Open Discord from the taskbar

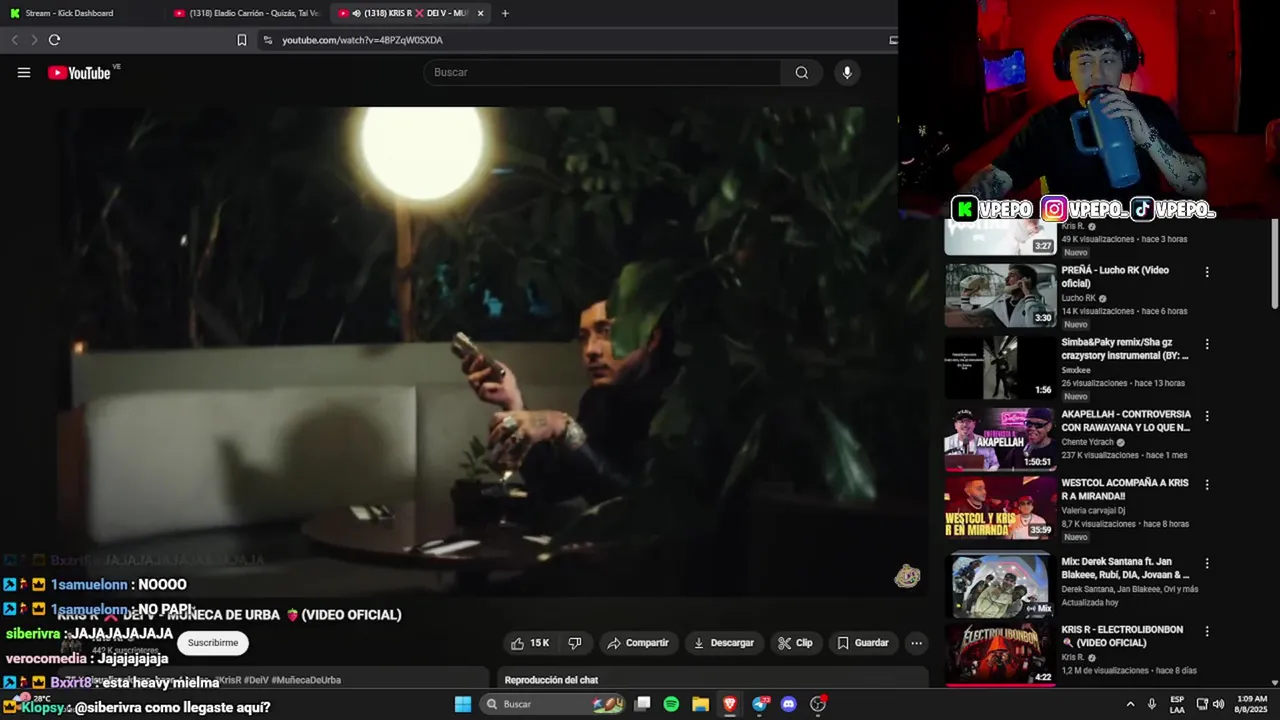789,704
